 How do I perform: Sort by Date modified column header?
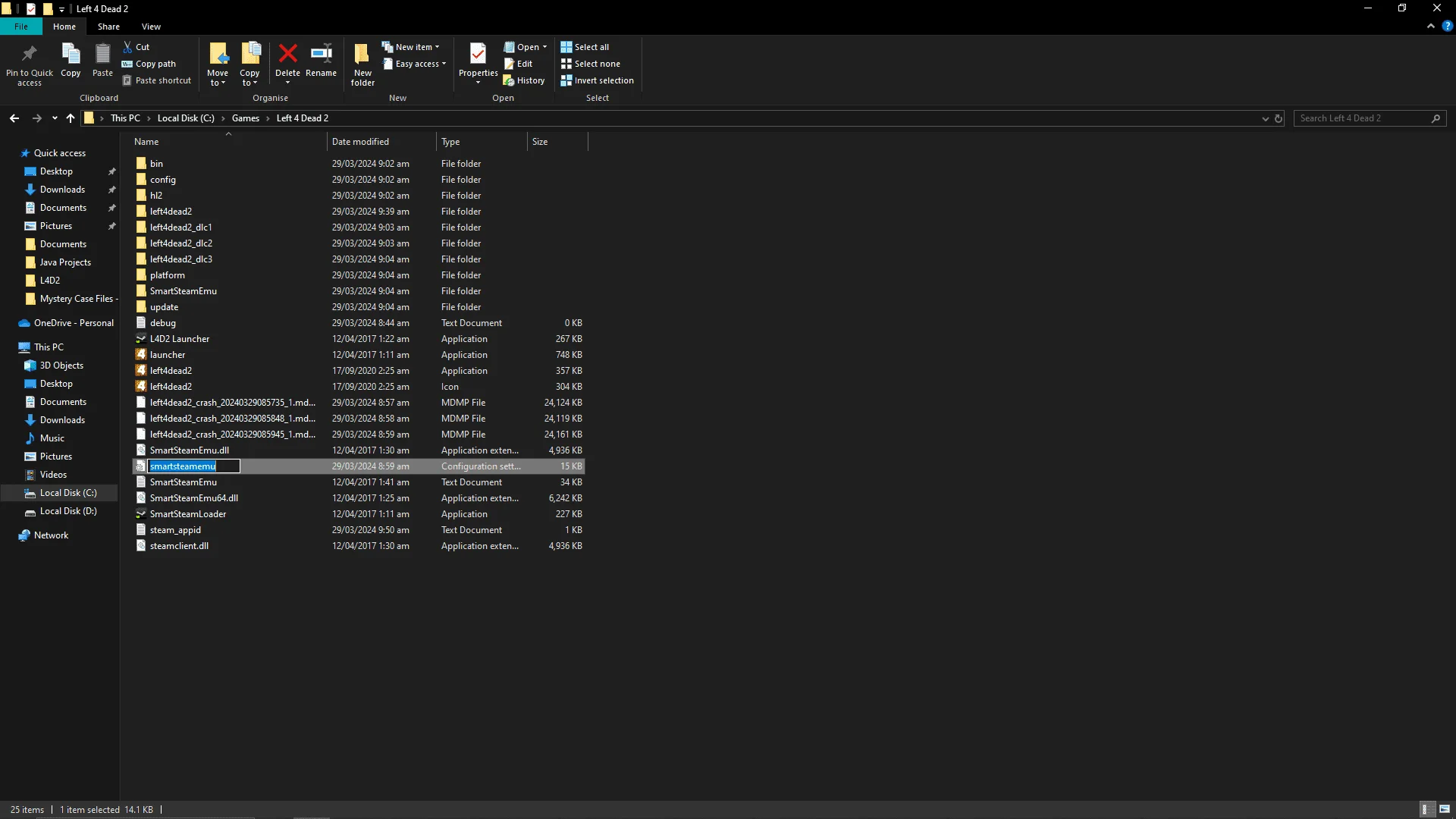click(x=381, y=142)
